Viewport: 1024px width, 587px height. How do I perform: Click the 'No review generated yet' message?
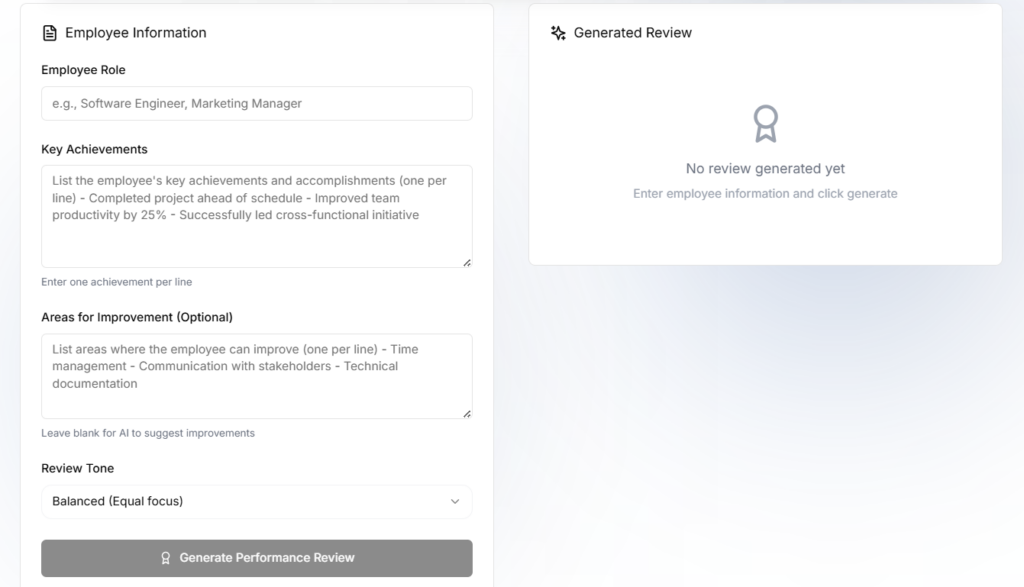(x=765, y=169)
